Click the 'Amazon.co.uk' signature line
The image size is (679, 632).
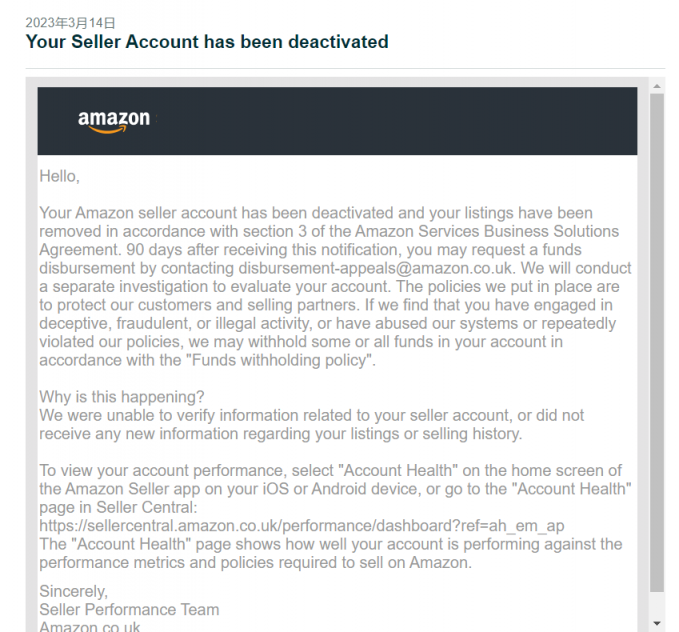coord(90,627)
